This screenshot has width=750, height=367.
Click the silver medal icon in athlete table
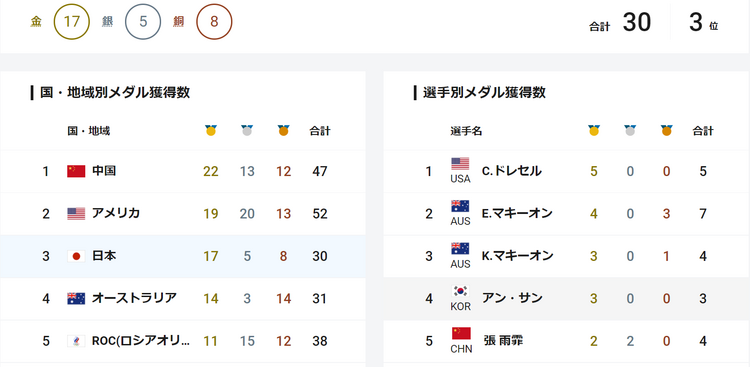630,131
